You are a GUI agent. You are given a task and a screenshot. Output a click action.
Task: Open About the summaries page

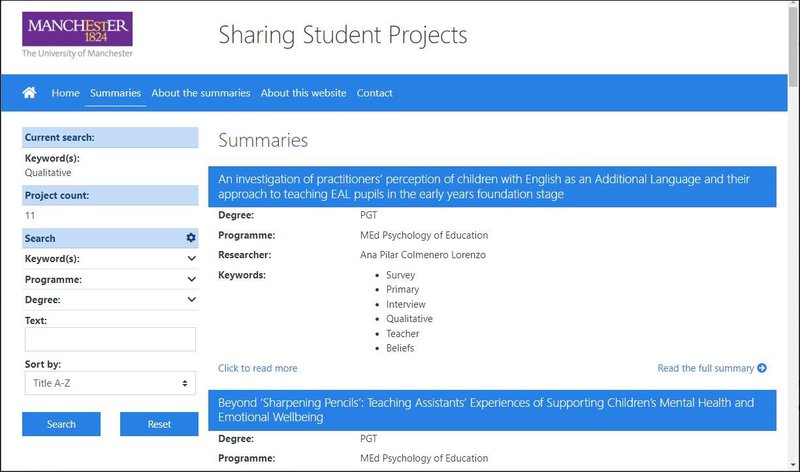coord(200,93)
